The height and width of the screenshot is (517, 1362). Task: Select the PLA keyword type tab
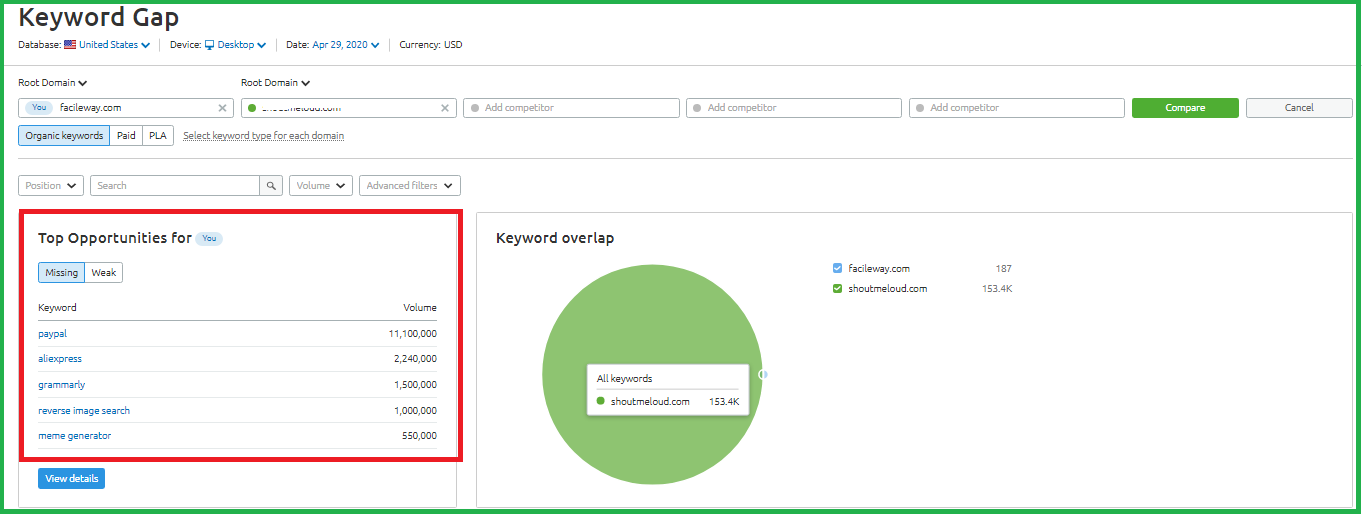158,135
